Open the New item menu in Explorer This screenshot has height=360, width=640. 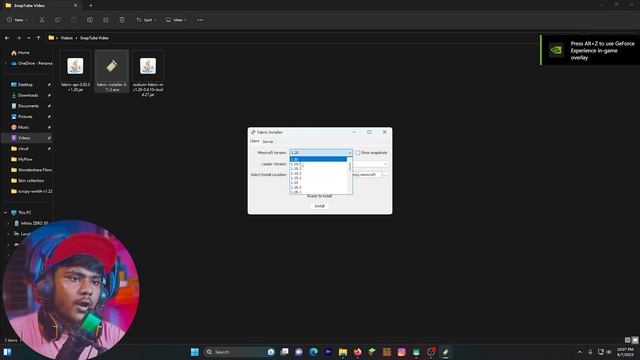pyautogui.click(x=17, y=20)
